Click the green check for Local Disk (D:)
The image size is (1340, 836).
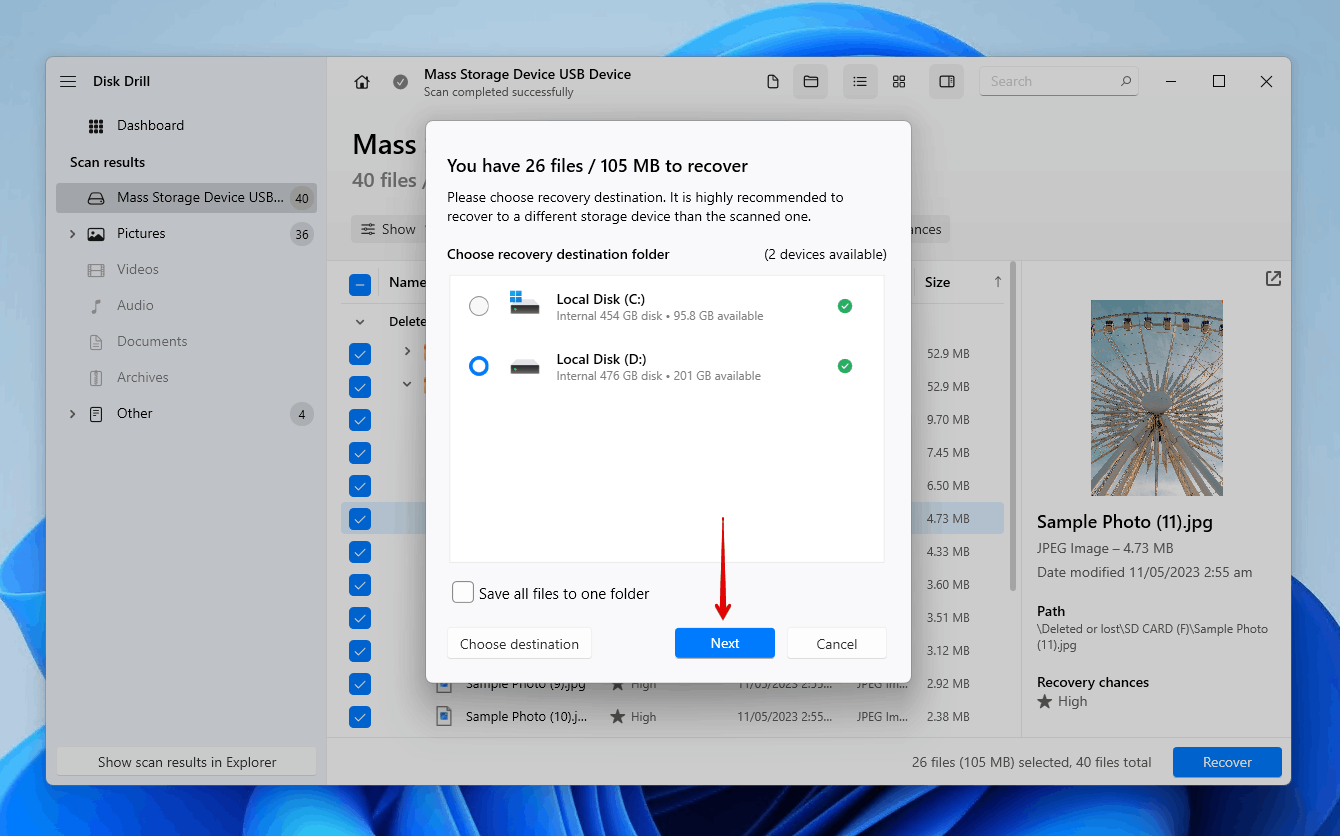click(x=845, y=366)
